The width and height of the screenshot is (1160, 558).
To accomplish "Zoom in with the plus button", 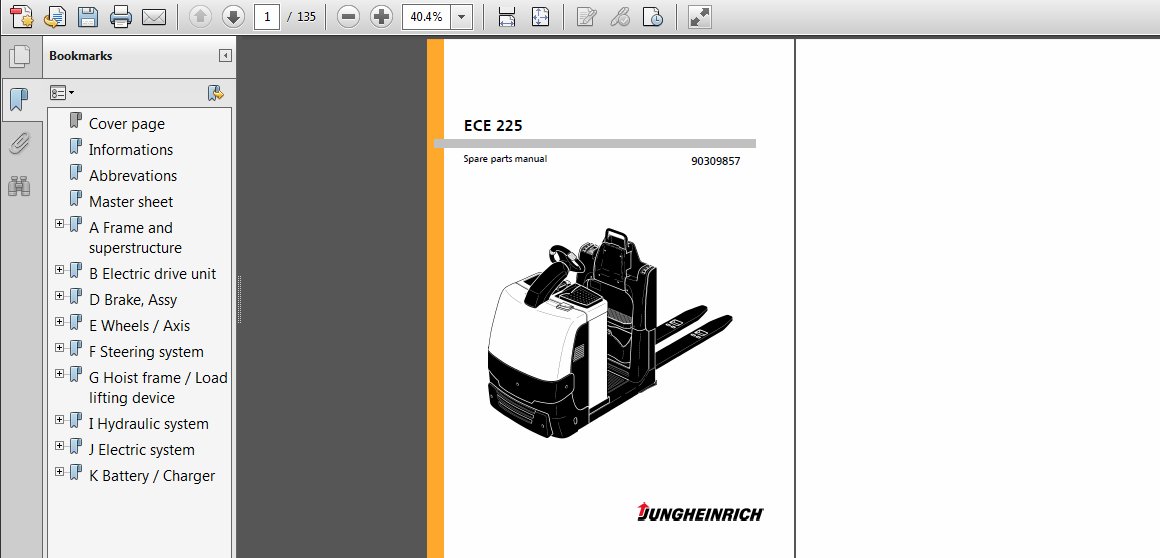I will (381, 16).
